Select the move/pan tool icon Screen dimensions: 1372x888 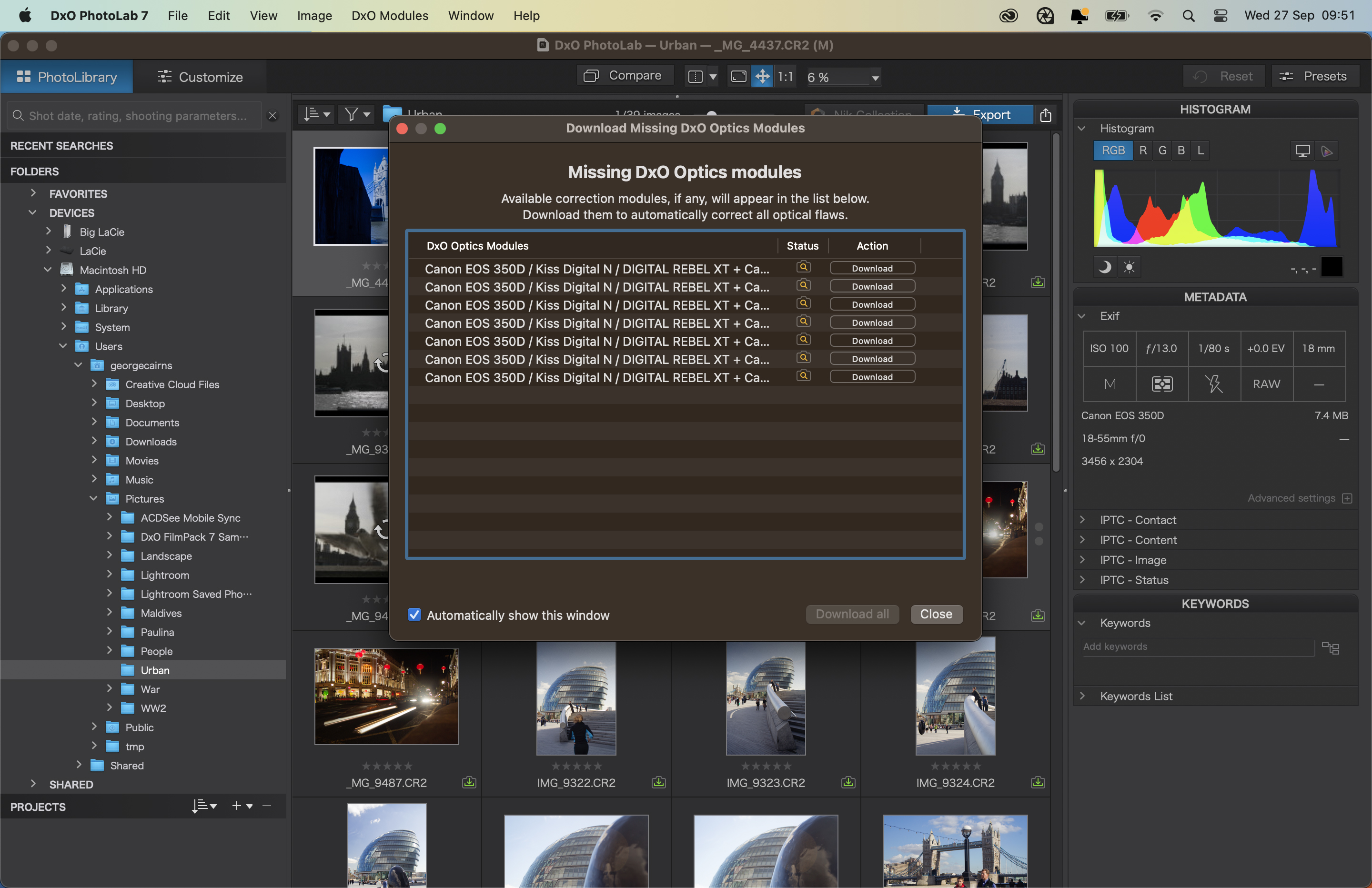coord(762,77)
